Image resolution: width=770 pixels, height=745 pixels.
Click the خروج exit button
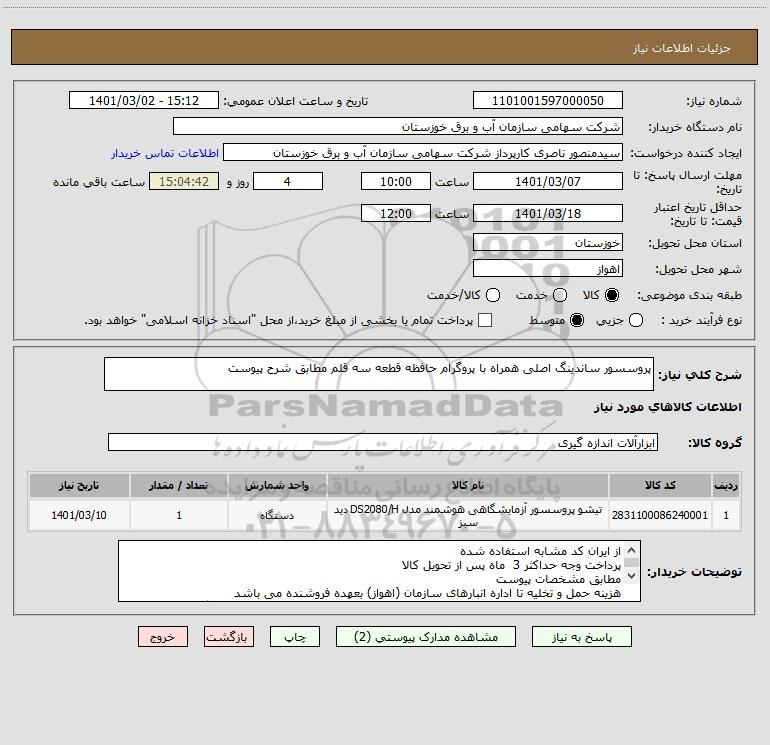tap(163, 637)
